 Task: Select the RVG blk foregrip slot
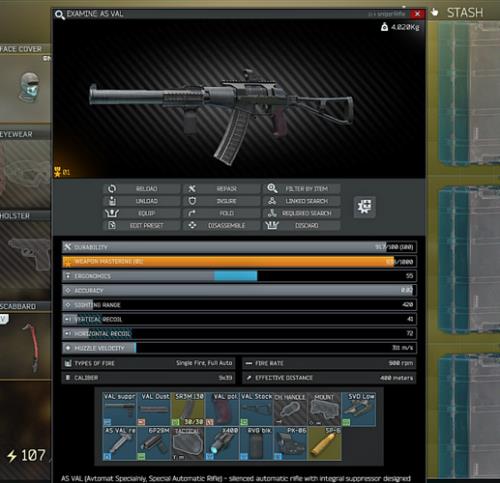256,444
